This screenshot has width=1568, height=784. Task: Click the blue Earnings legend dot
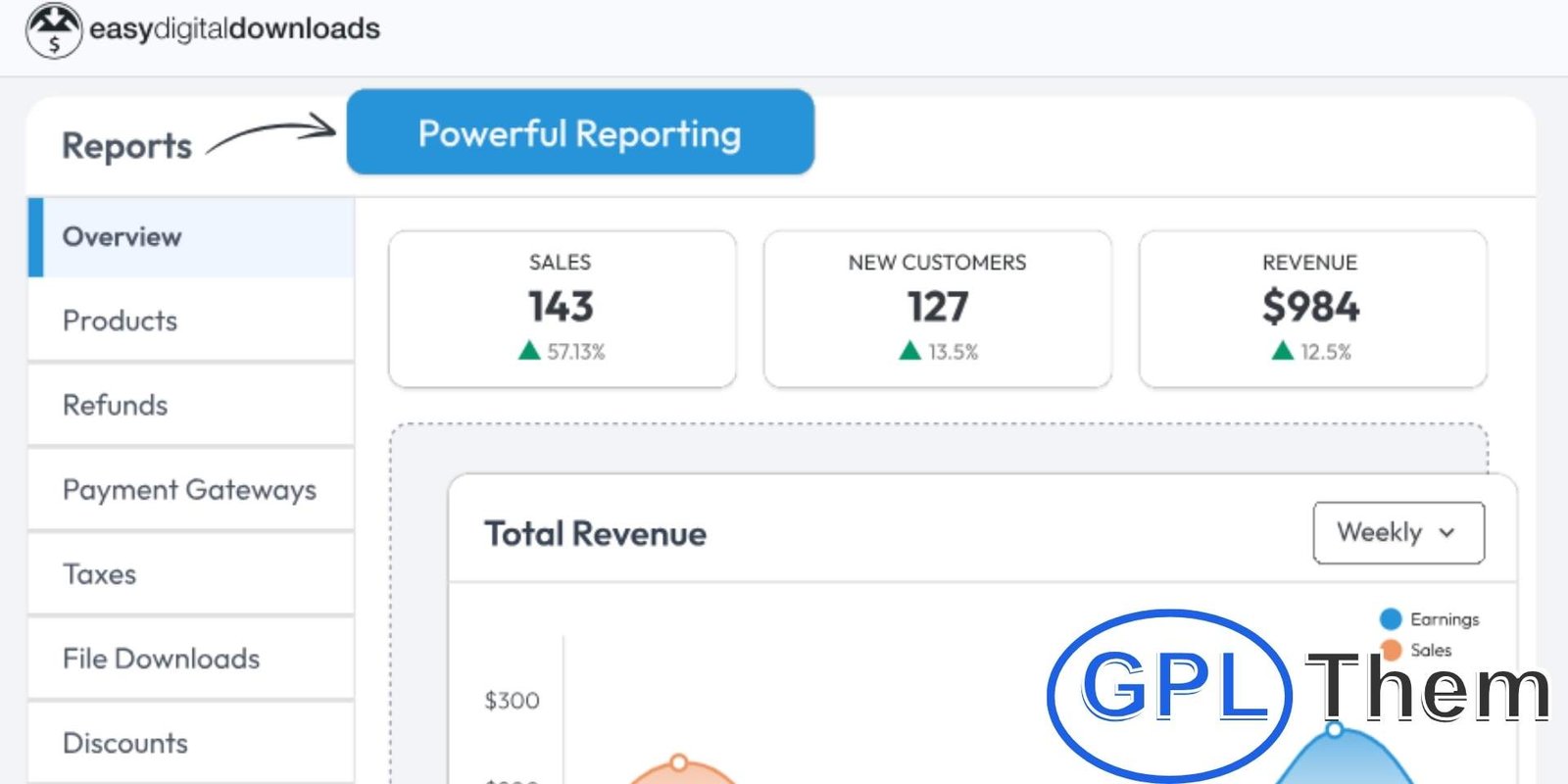point(1390,619)
